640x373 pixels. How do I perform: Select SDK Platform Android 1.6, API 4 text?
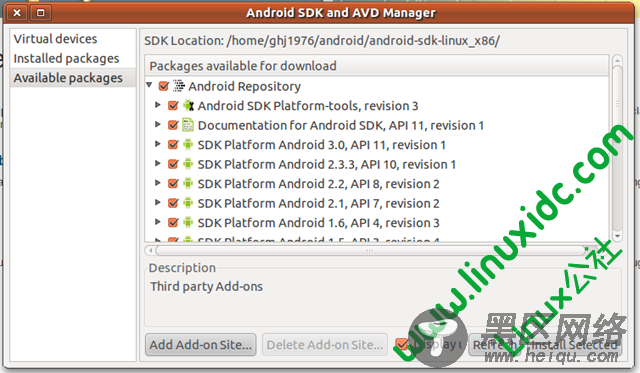point(319,223)
